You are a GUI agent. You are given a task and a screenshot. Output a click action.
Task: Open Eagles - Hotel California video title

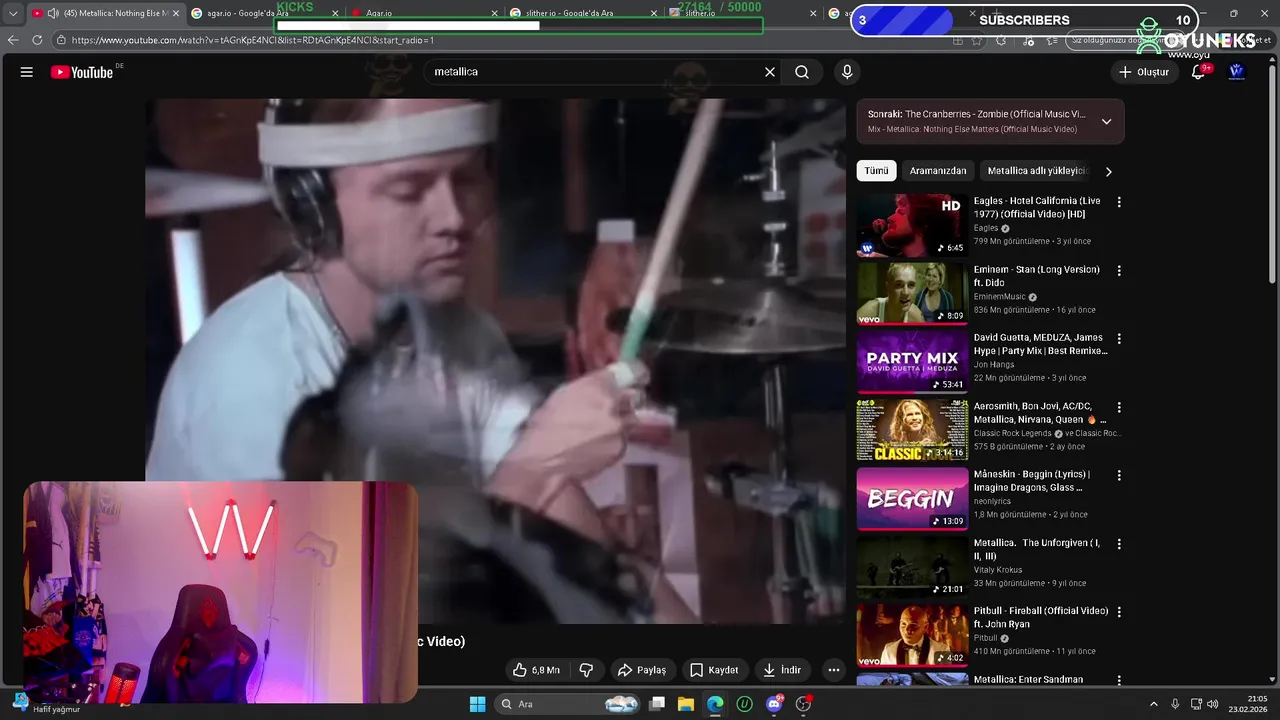click(1037, 207)
